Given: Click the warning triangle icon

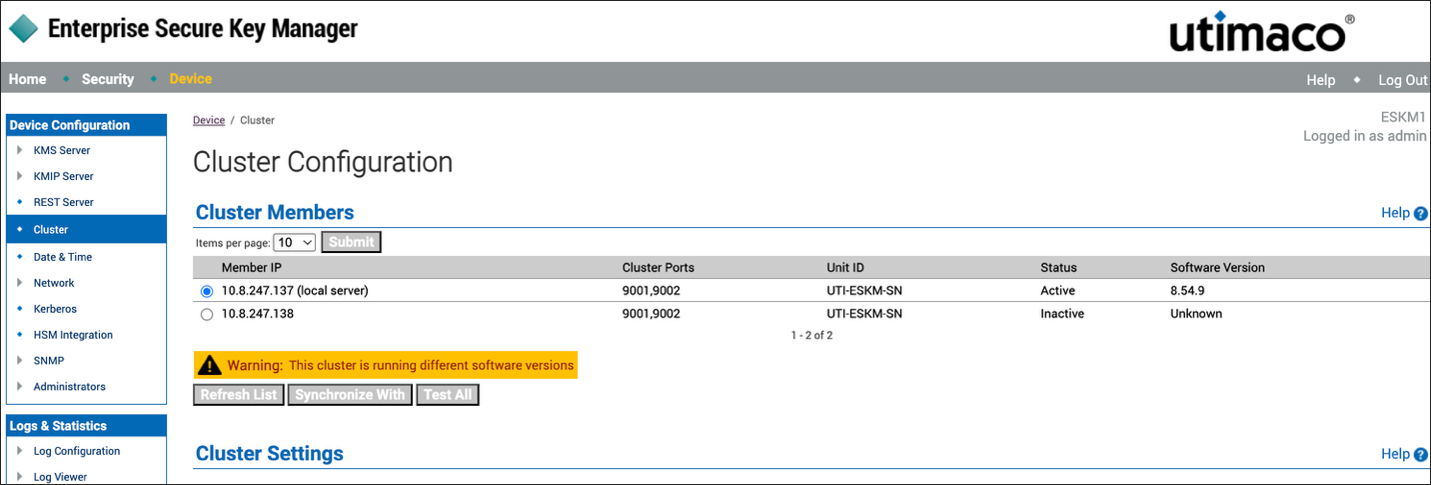Looking at the screenshot, I should click(x=209, y=365).
